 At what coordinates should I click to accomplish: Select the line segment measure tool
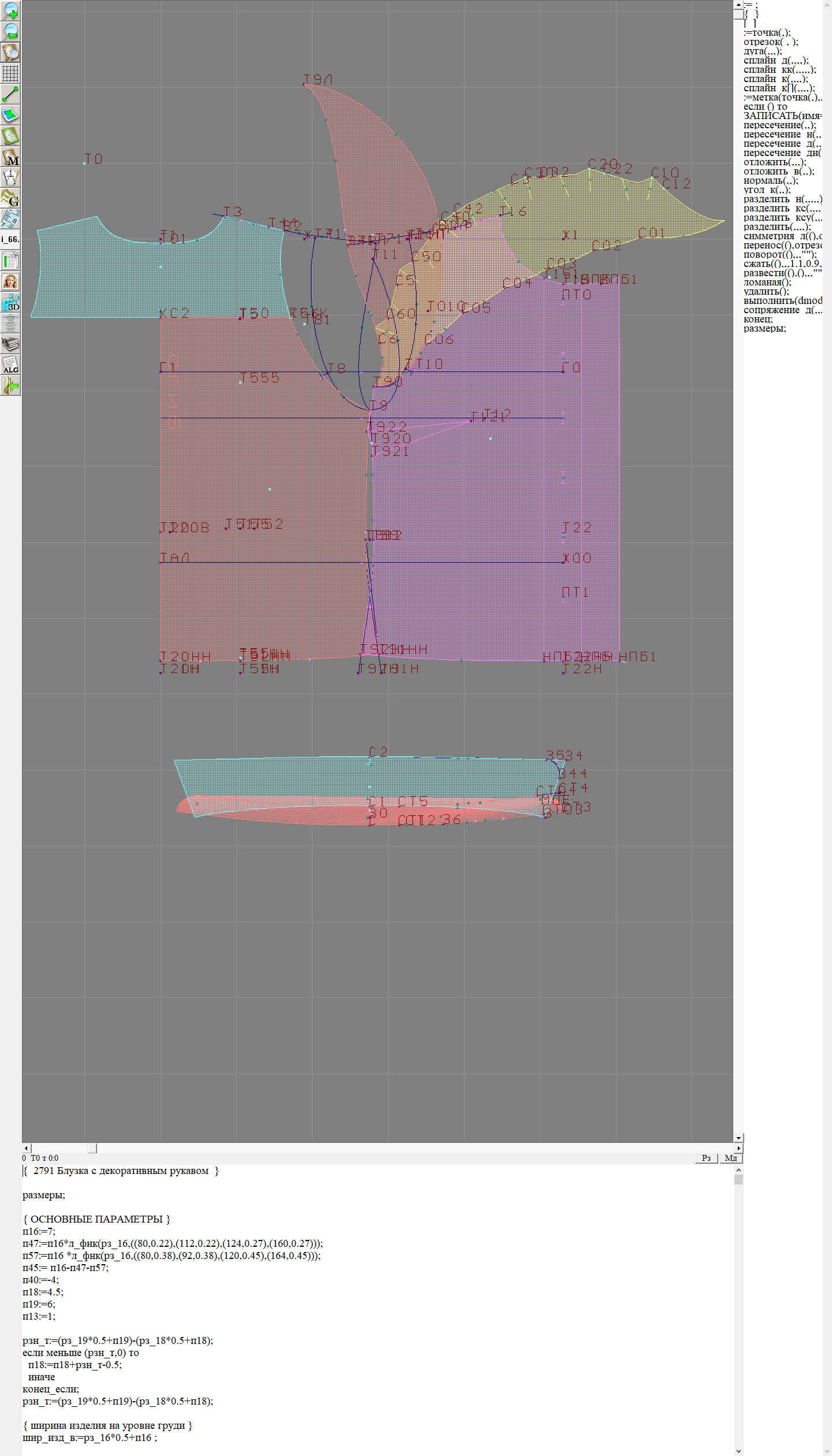click(10, 94)
